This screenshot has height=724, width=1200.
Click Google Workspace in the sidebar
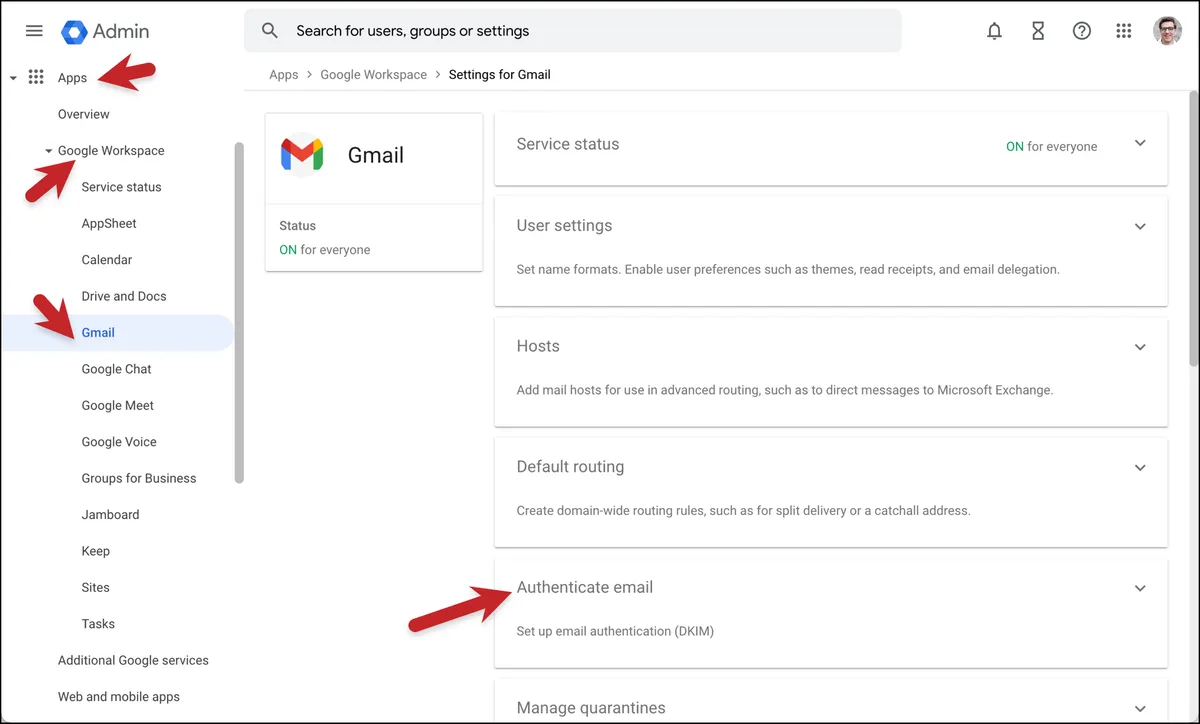coord(111,151)
